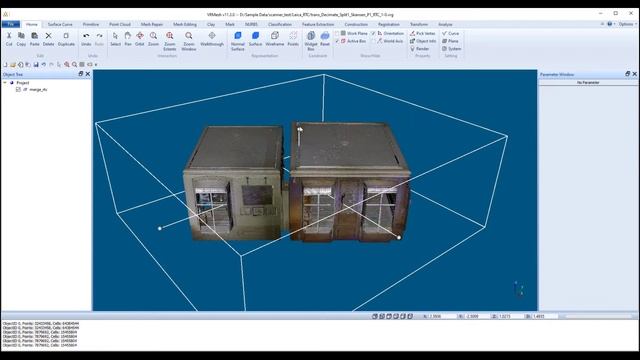640x360 pixels.
Task: Click Zoom Extents in Interaction group
Action: pyautogui.click(x=170, y=41)
